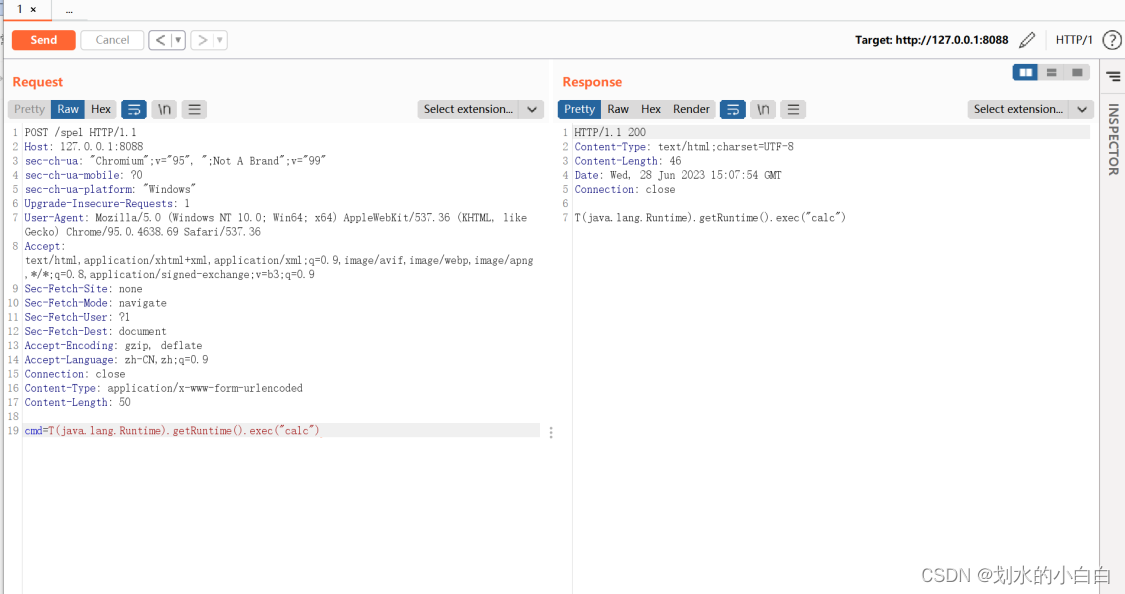Click response Content-Length: 46 header
Image resolution: width=1125 pixels, height=594 pixels.
[628, 161]
